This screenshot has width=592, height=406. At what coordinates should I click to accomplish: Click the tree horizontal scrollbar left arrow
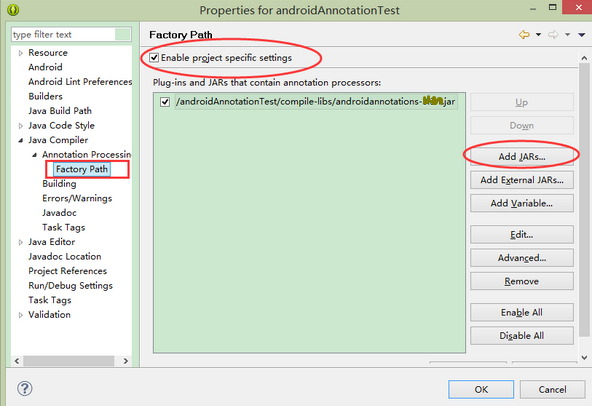(x=17, y=361)
